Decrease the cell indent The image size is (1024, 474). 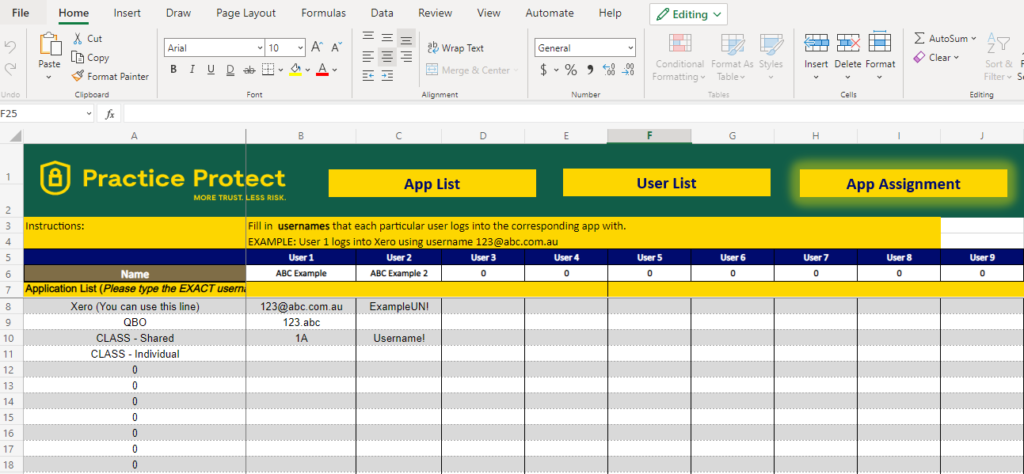(369, 76)
